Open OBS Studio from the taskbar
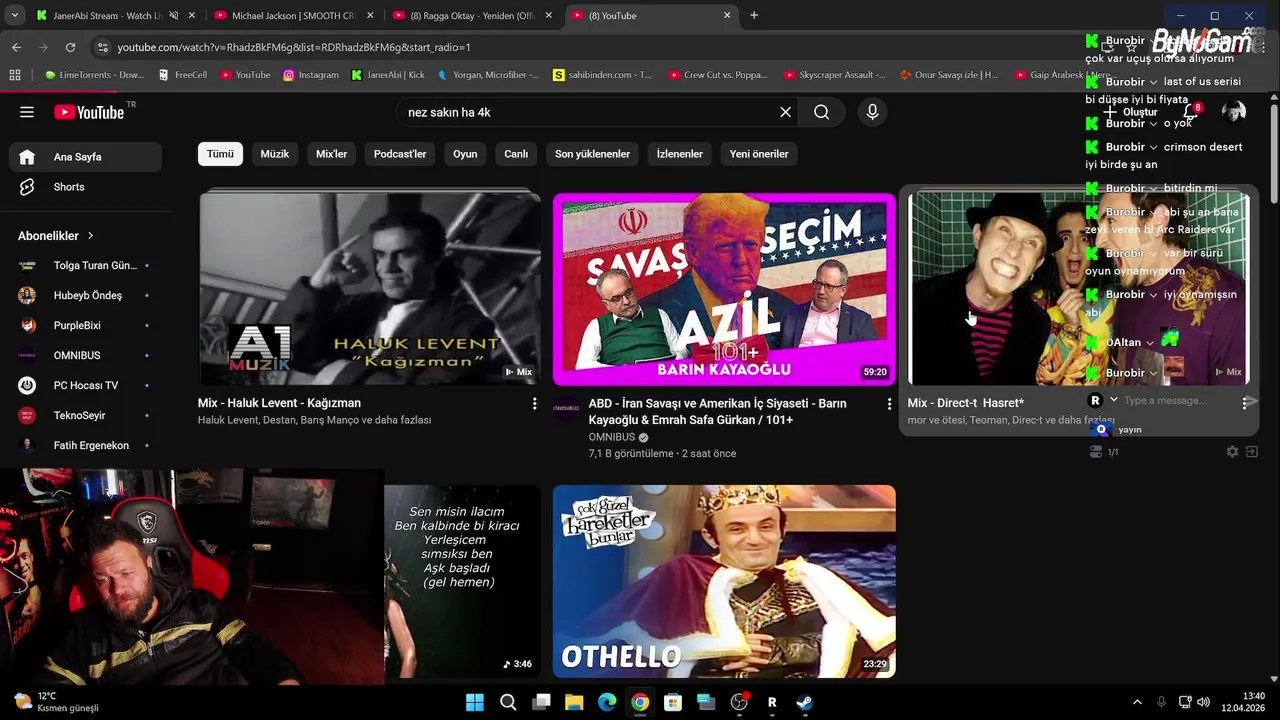Image resolution: width=1280 pixels, height=720 pixels. click(739, 702)
